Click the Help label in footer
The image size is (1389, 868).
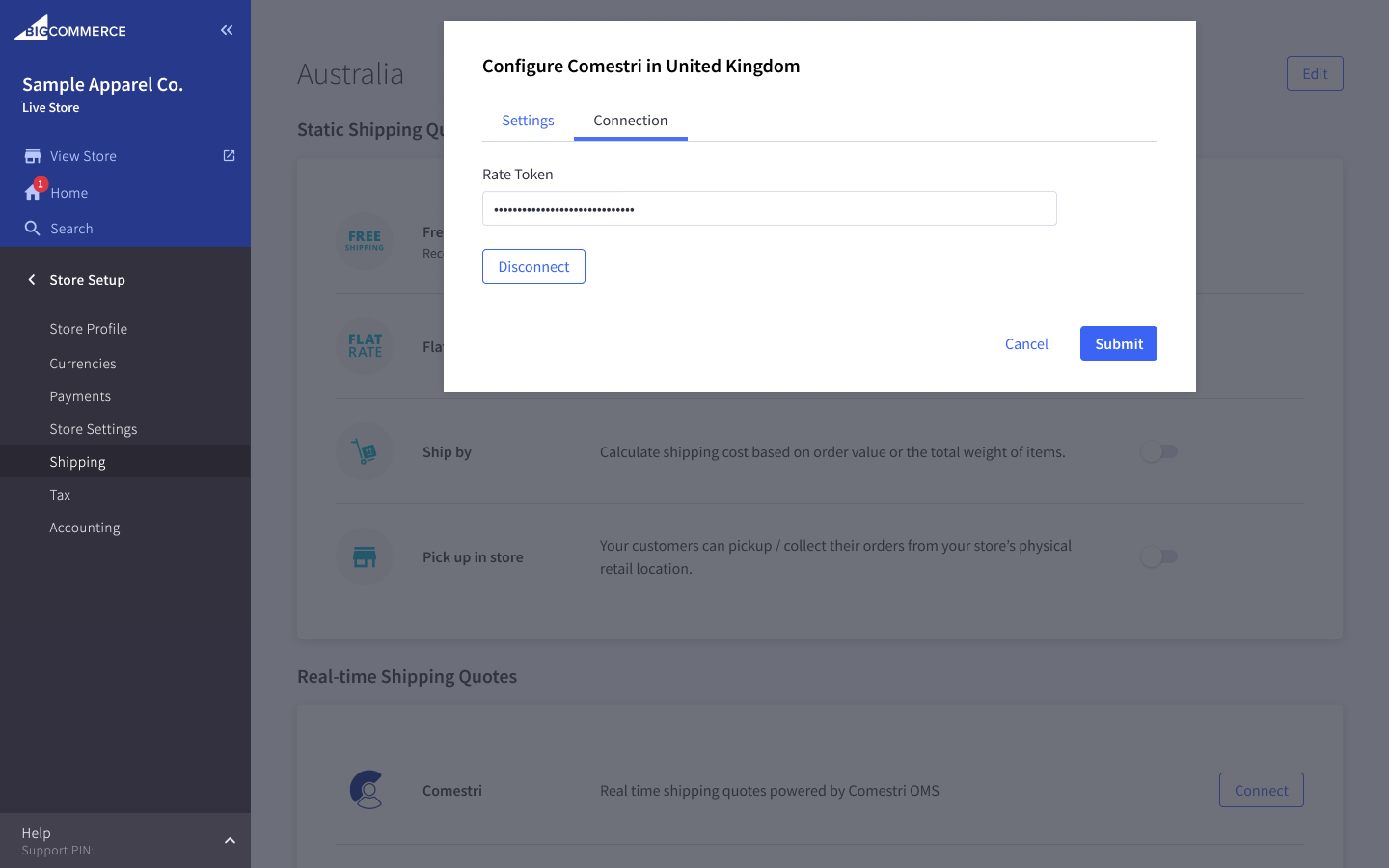click(x=36, y=832)
